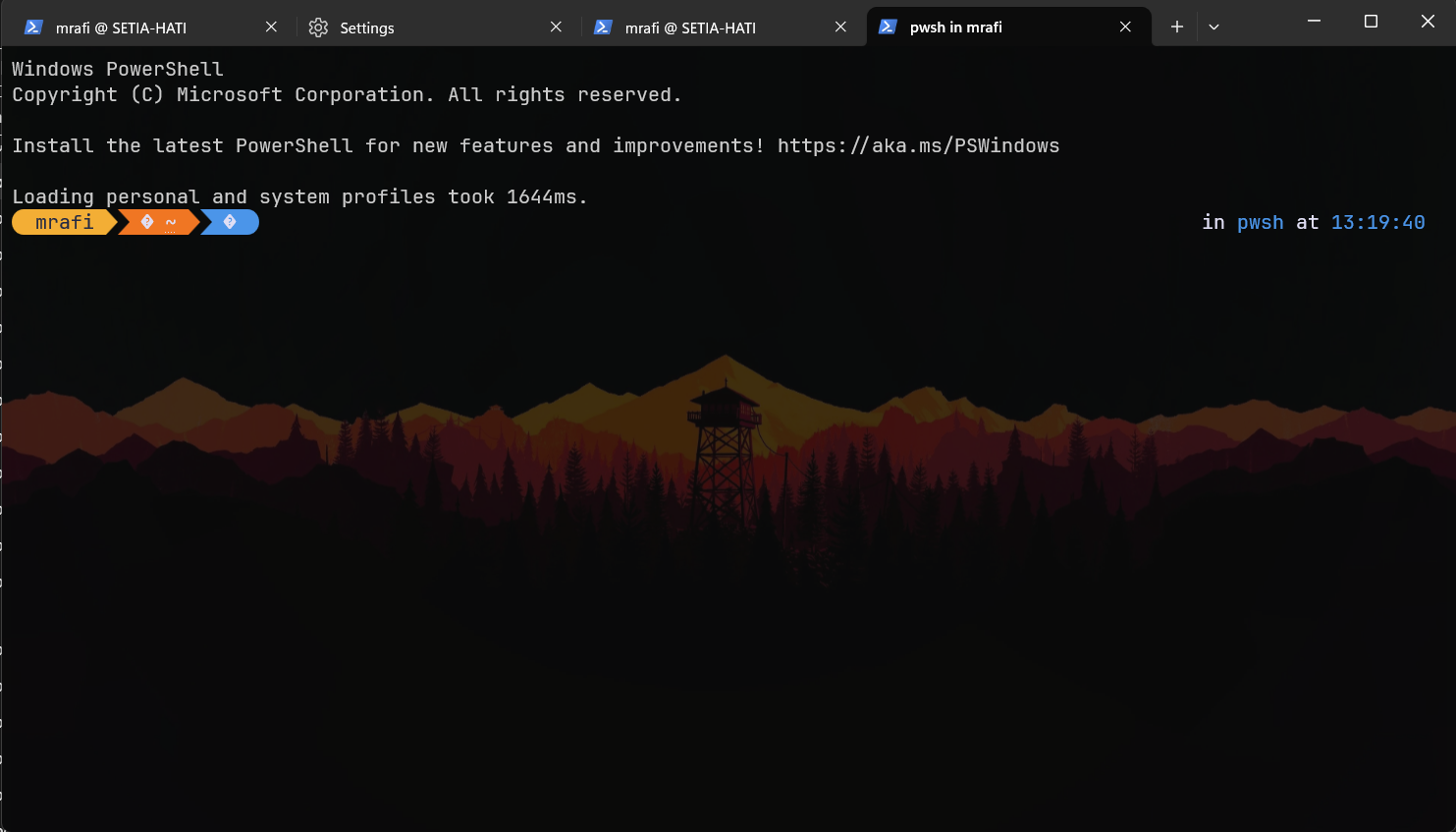Click PowerShell icon on tab right of Settings
The image size is (1456, 832).
point(603,28)
